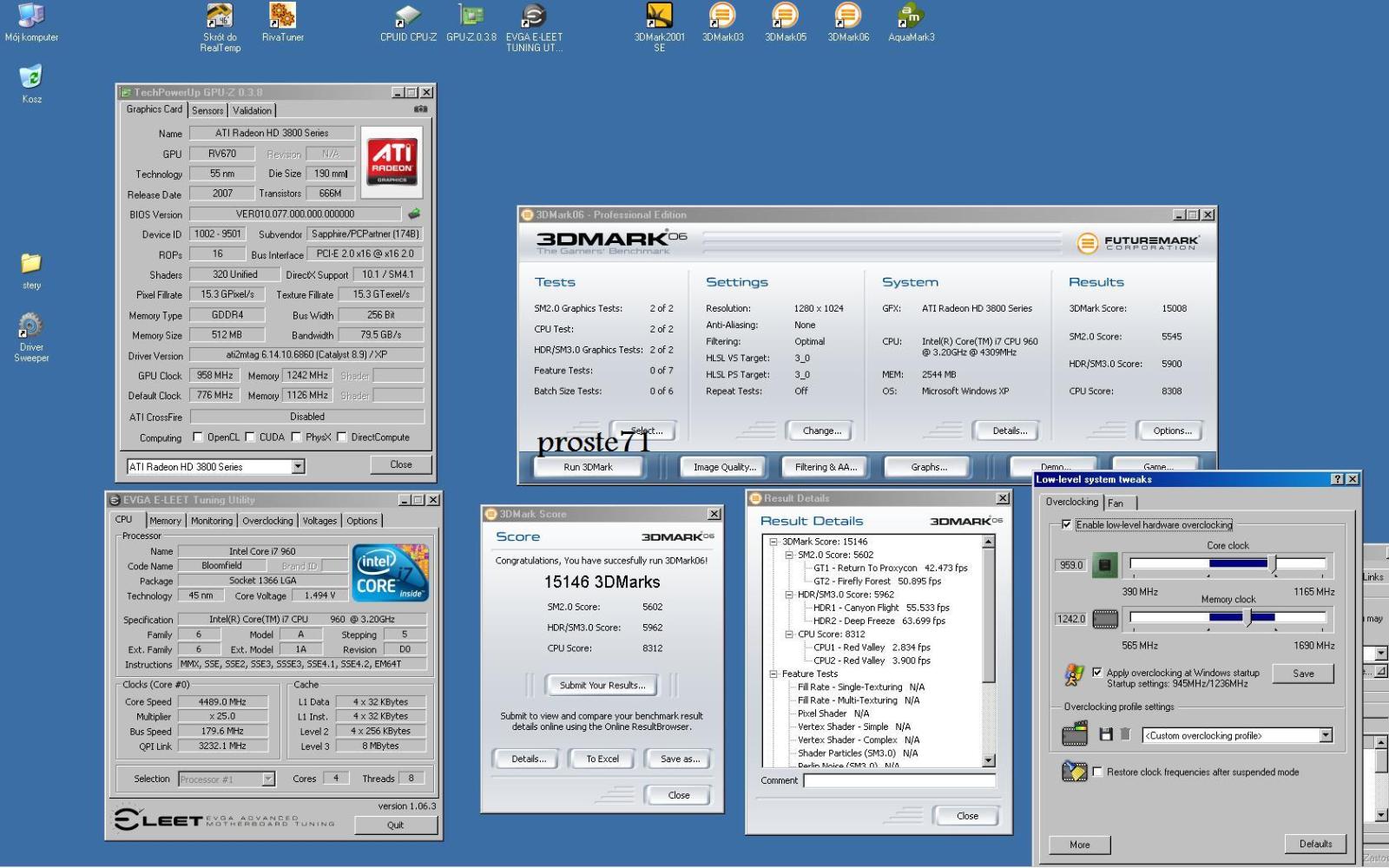The image size is (1389, 868).
Task: Collapse the HDR/SM3.0 Score tree node
Action: click(x=789, y=595)
